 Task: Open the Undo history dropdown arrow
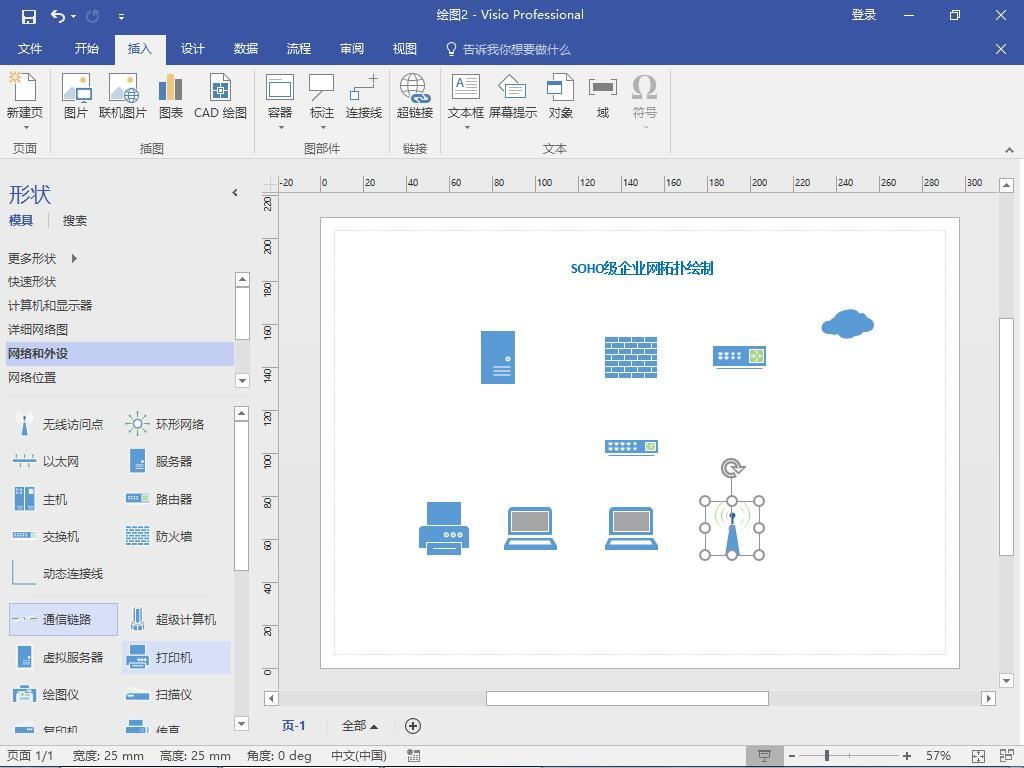click(74, 16)
